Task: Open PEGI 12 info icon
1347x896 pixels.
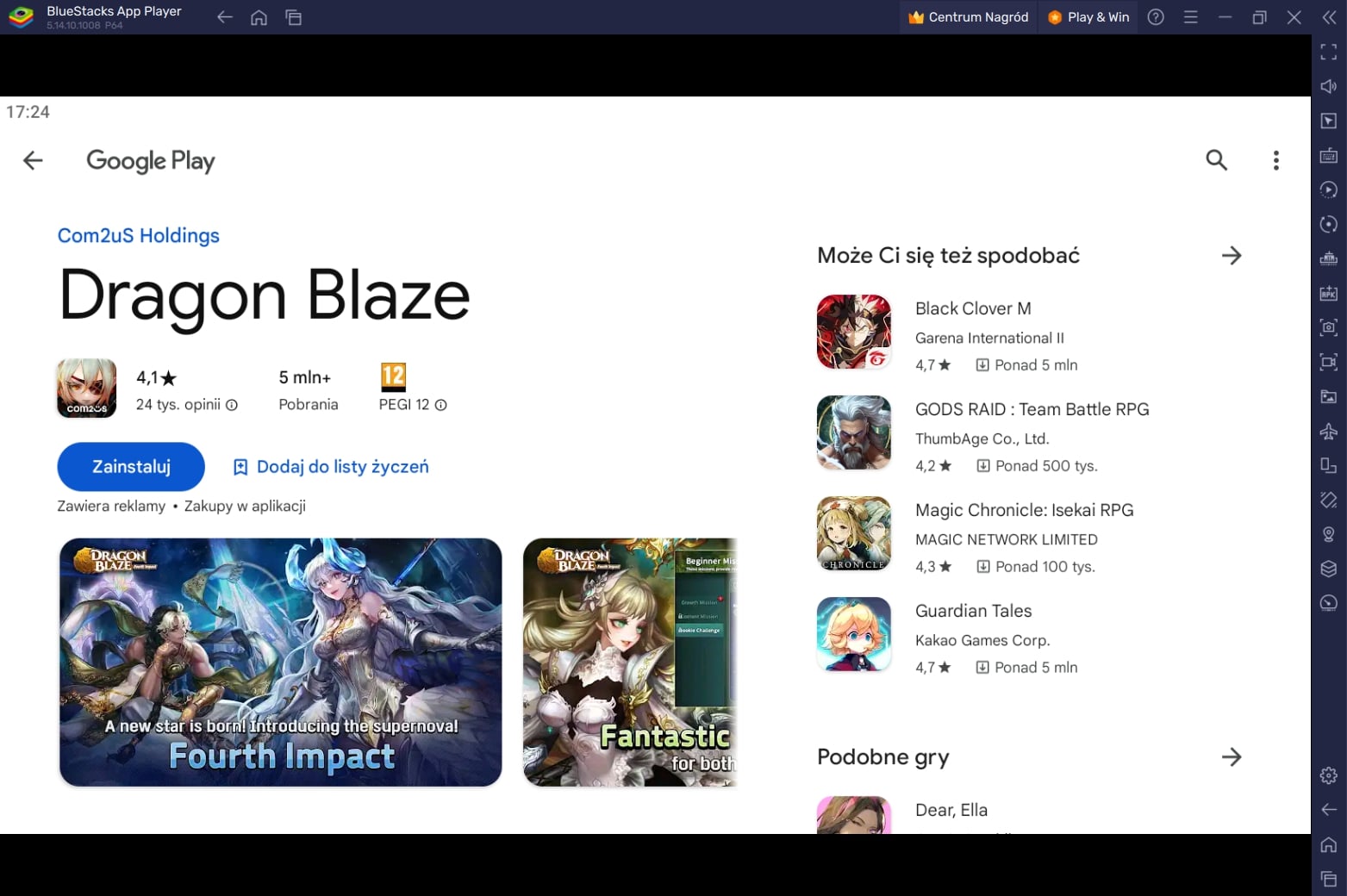Action: click(x=440, y=405)
